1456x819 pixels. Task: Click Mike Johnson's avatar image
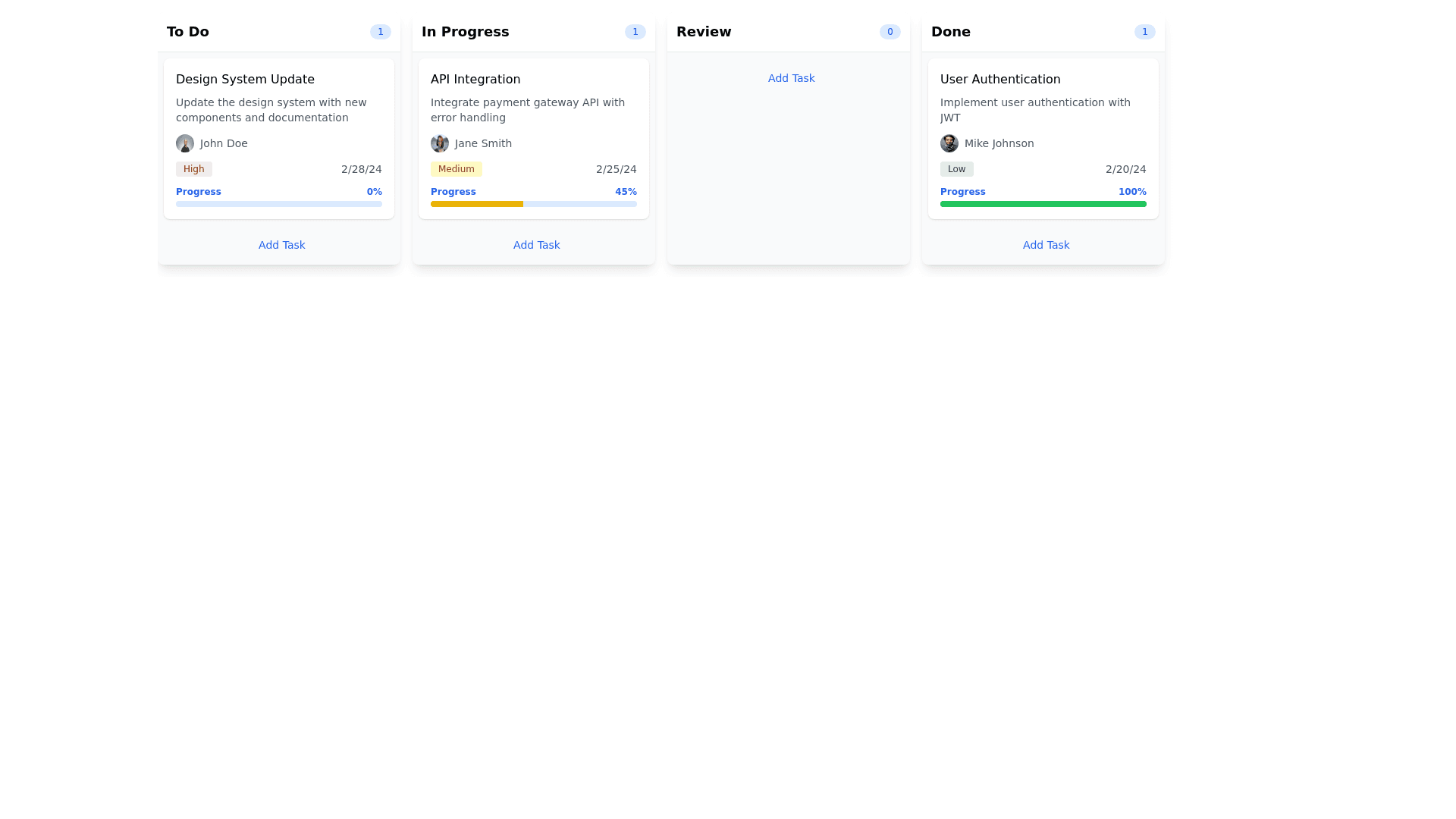point(949,143)
